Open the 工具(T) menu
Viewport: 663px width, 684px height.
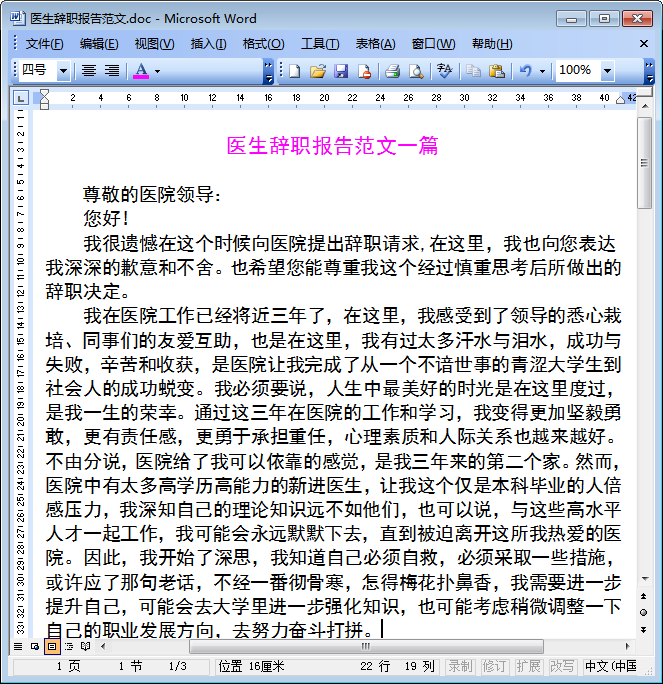coord(320,44)
